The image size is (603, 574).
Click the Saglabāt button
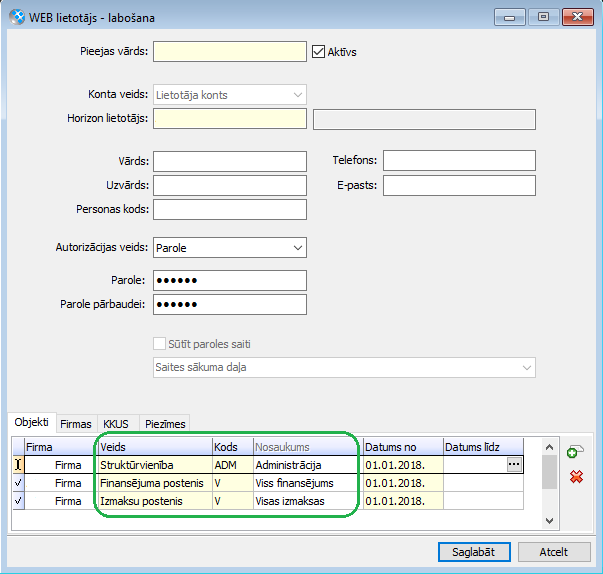(x=474, y=552)
